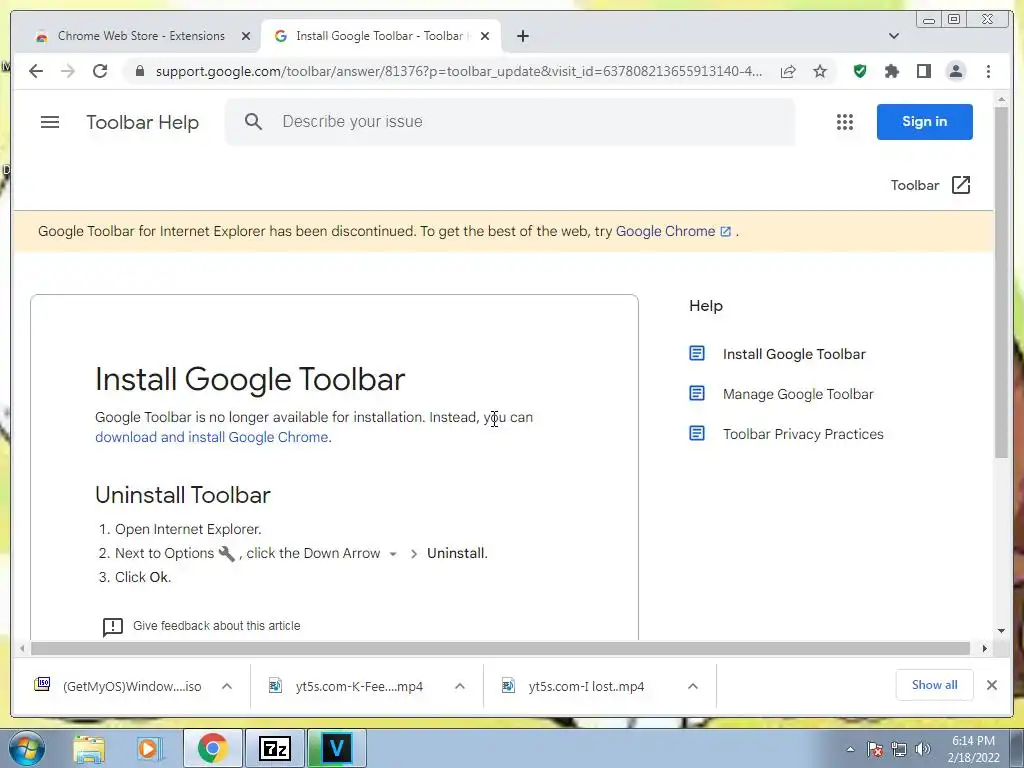Open the Toolbar Help hamburger menu
The width and height of the screenshot is (1024, 768).
pyautogui.click(x=50, y=122)
